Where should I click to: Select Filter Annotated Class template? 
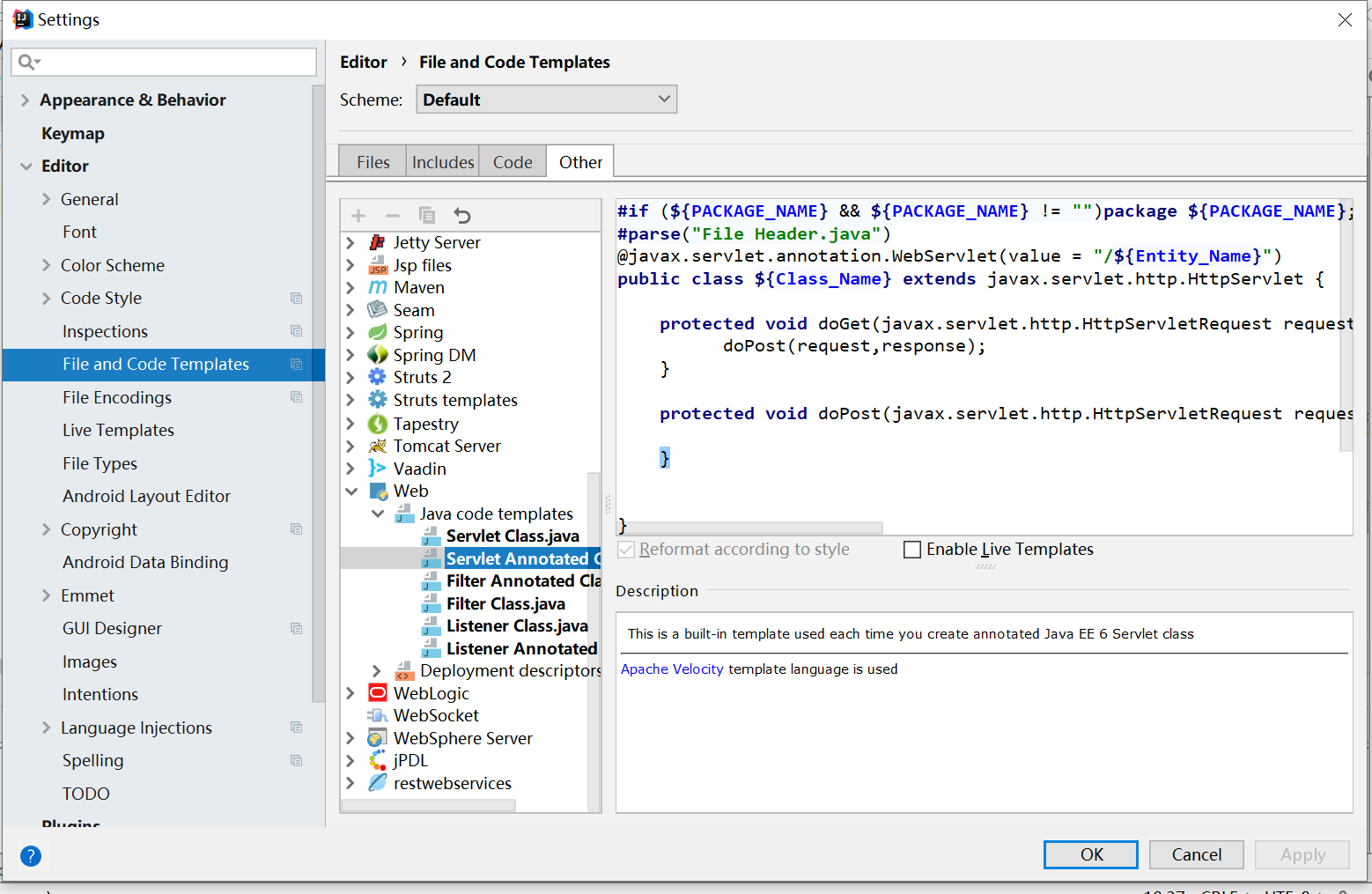tap(523, 580)
